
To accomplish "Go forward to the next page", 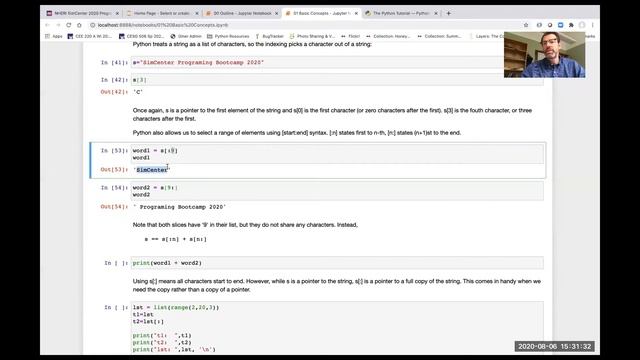I will point(58,25).
